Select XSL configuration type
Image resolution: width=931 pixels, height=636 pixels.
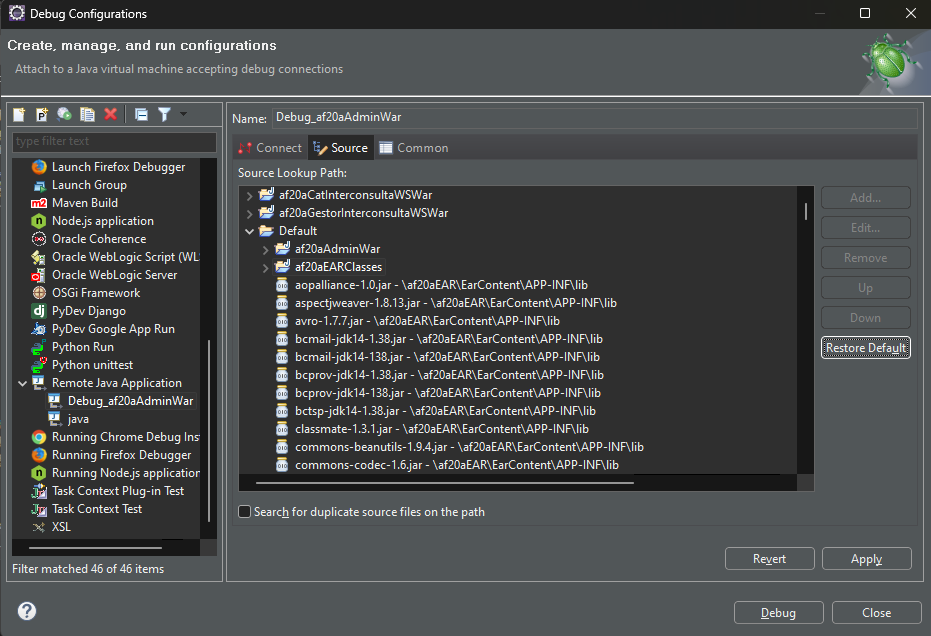coord(61,527)
